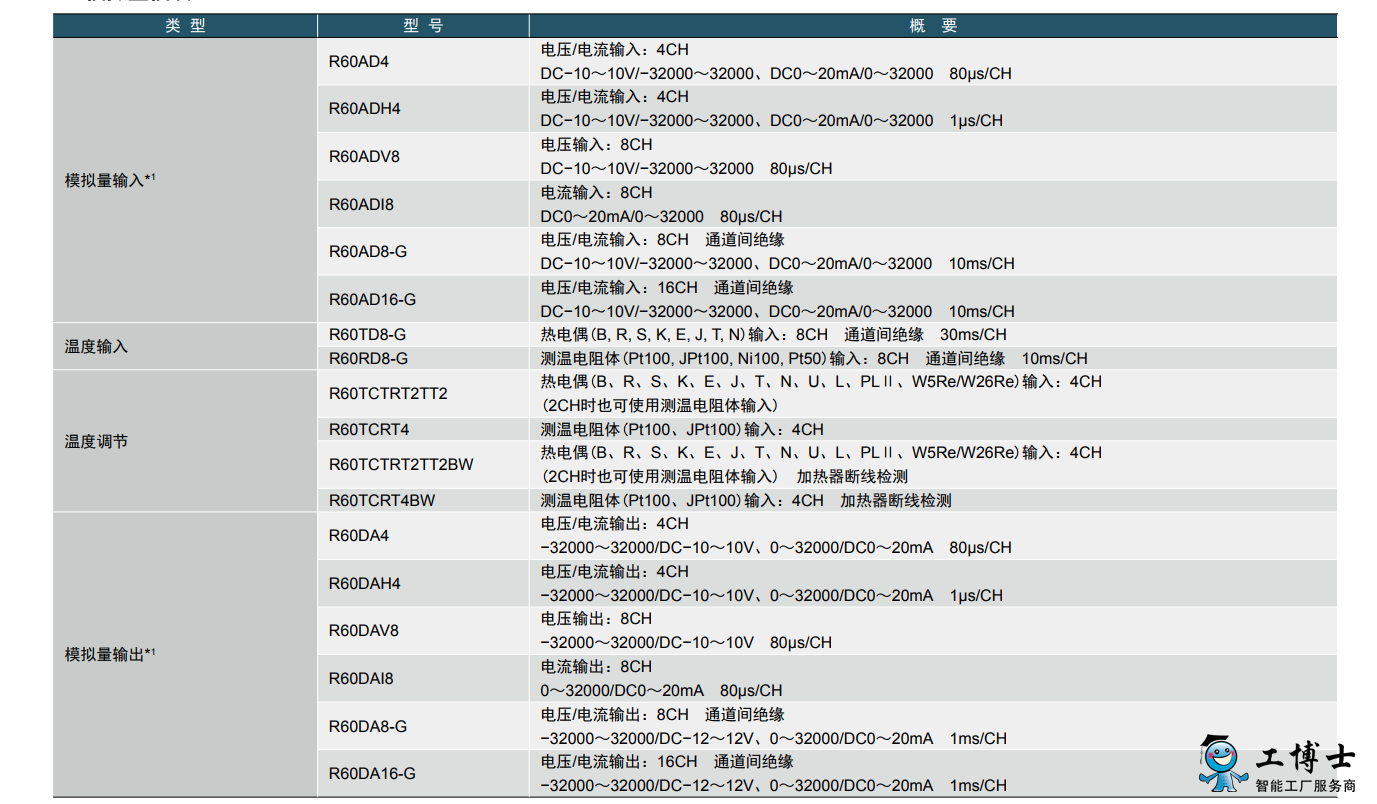
Task: Click 电压/电流输入：4CH in the R60AD4 row
Action: [x=615, y=50]
